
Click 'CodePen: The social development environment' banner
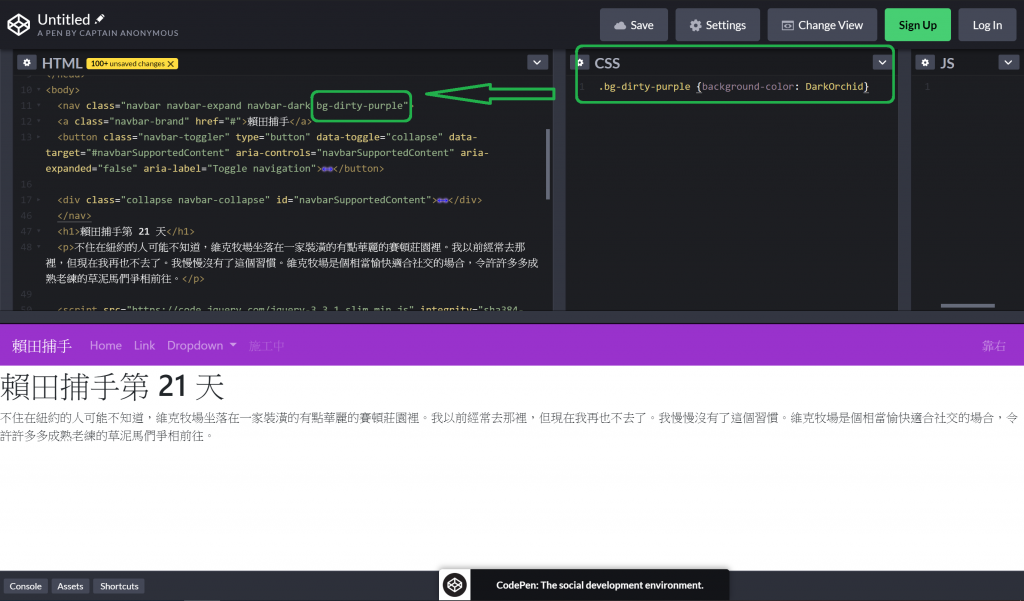tap(600, 585)
